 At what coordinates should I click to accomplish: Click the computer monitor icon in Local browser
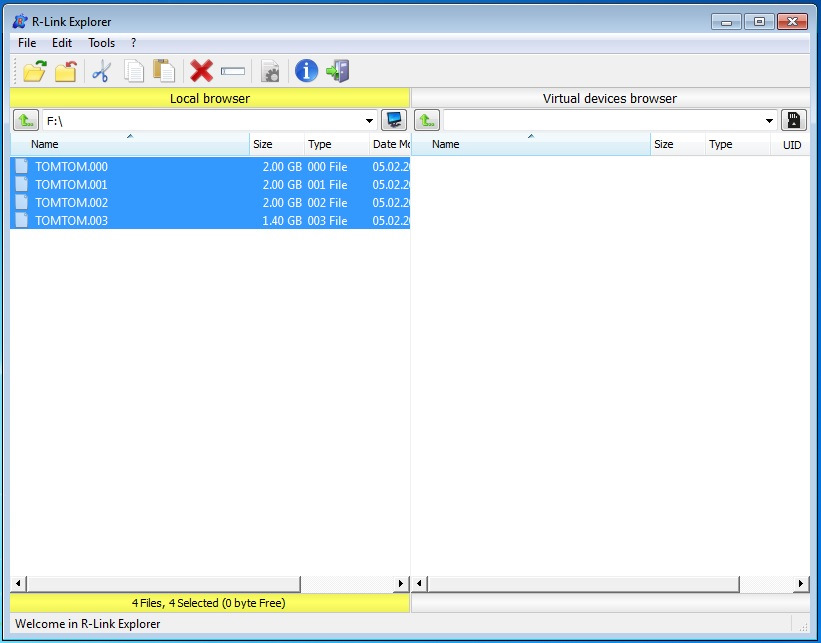click(394, 120)
